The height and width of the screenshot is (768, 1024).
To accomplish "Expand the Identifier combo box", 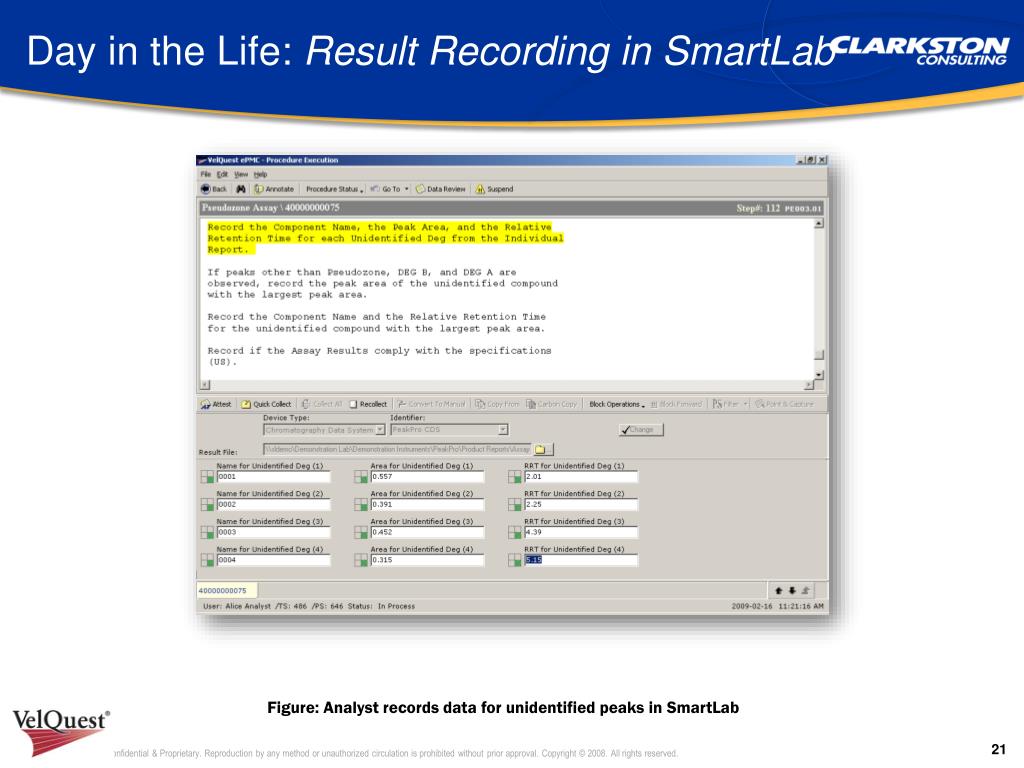I will tap(503, 430).
